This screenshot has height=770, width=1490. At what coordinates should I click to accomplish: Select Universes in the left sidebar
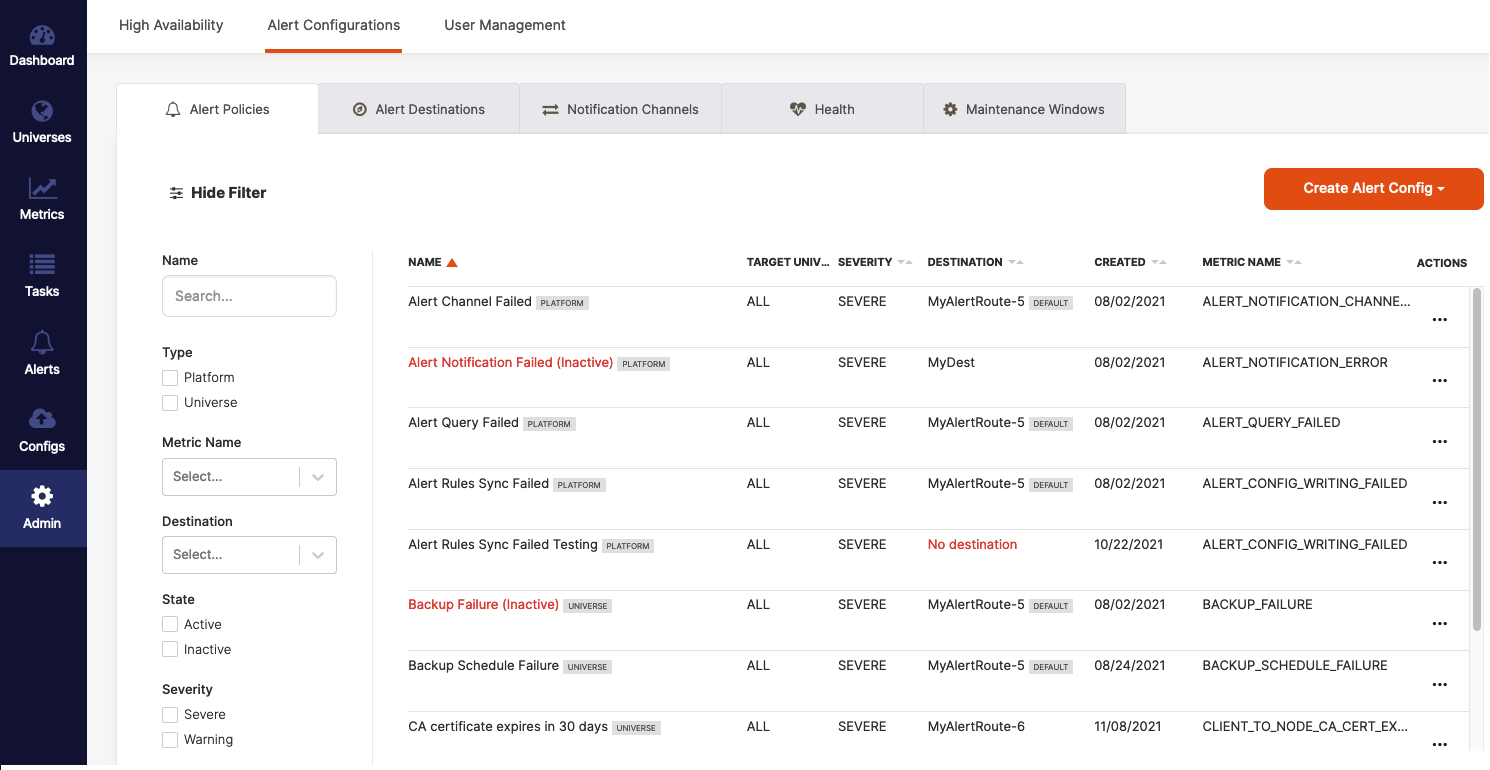point(42,120)
